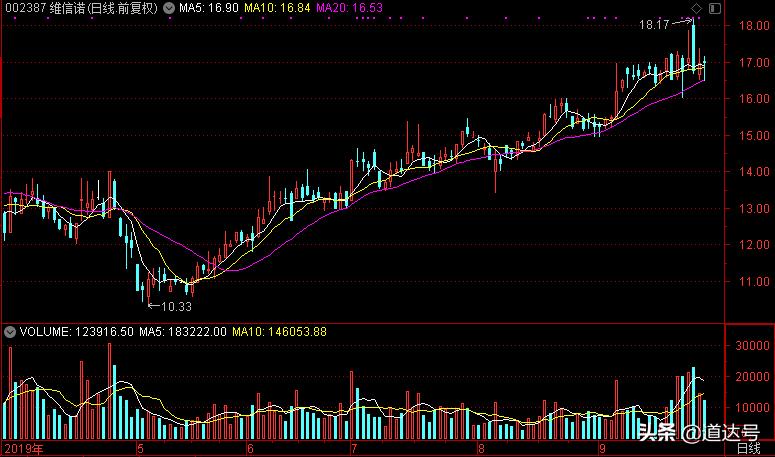Viewport: 775px width, 457px height.
Task: Click month 9 on the time axis
Action: point(603,449)
